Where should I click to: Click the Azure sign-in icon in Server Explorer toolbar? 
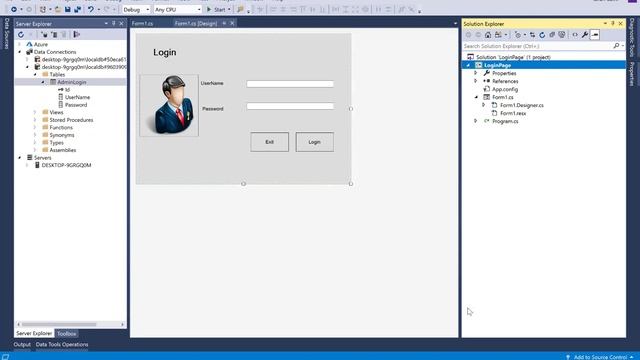(76, 35)
